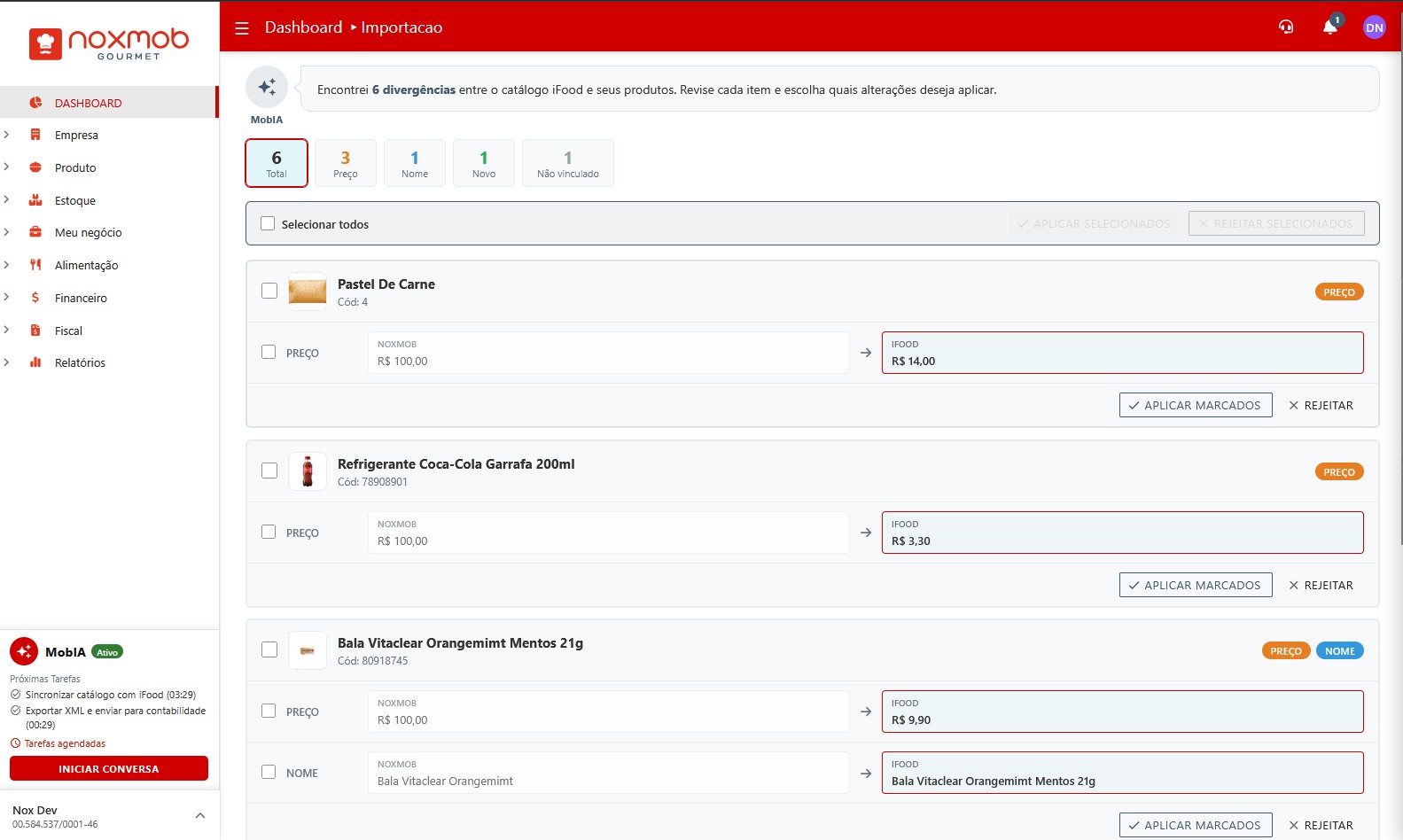Click the hamburger menu icon
1403x840 pixels.
point(242,28)
